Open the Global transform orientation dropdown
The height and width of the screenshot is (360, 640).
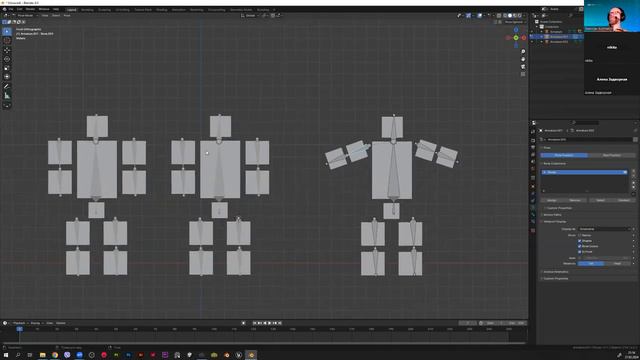pos(250,16)
